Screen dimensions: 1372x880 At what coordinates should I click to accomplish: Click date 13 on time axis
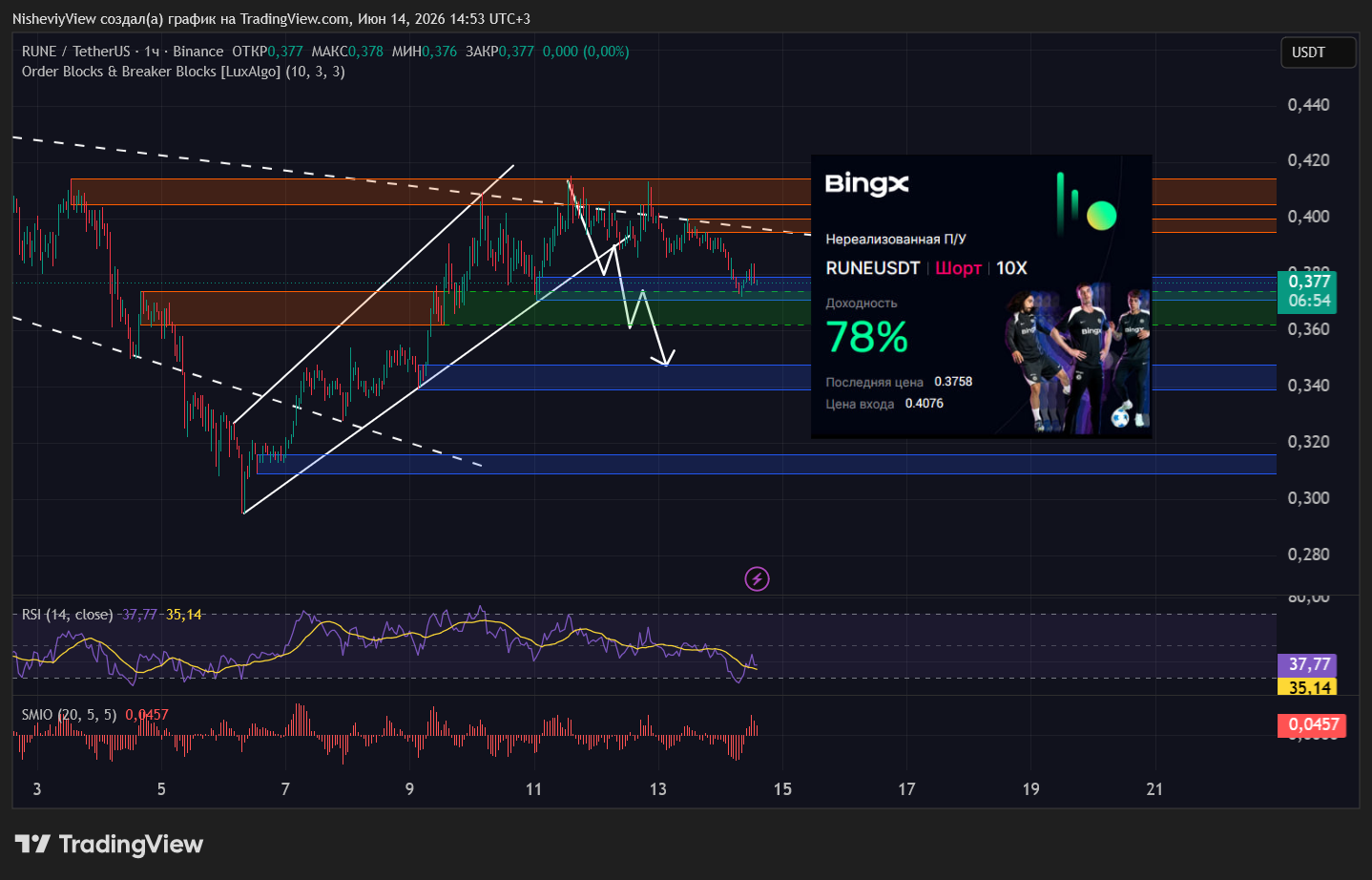point(658,789)
